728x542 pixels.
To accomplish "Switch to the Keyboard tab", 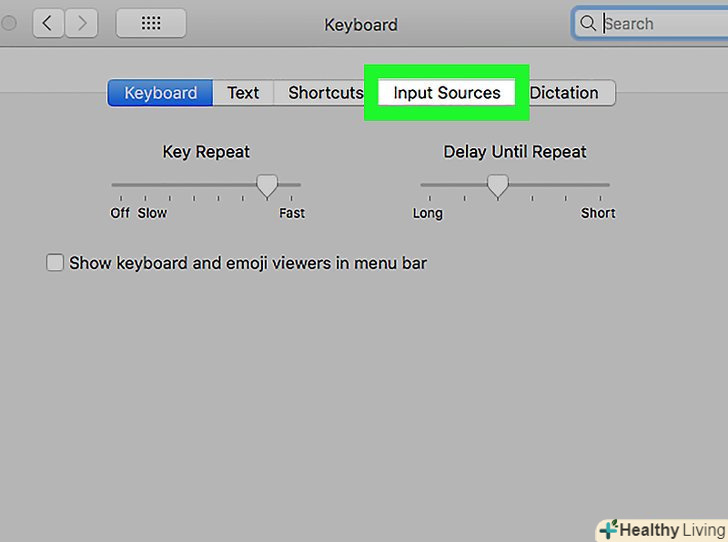I will pos(160,93).
